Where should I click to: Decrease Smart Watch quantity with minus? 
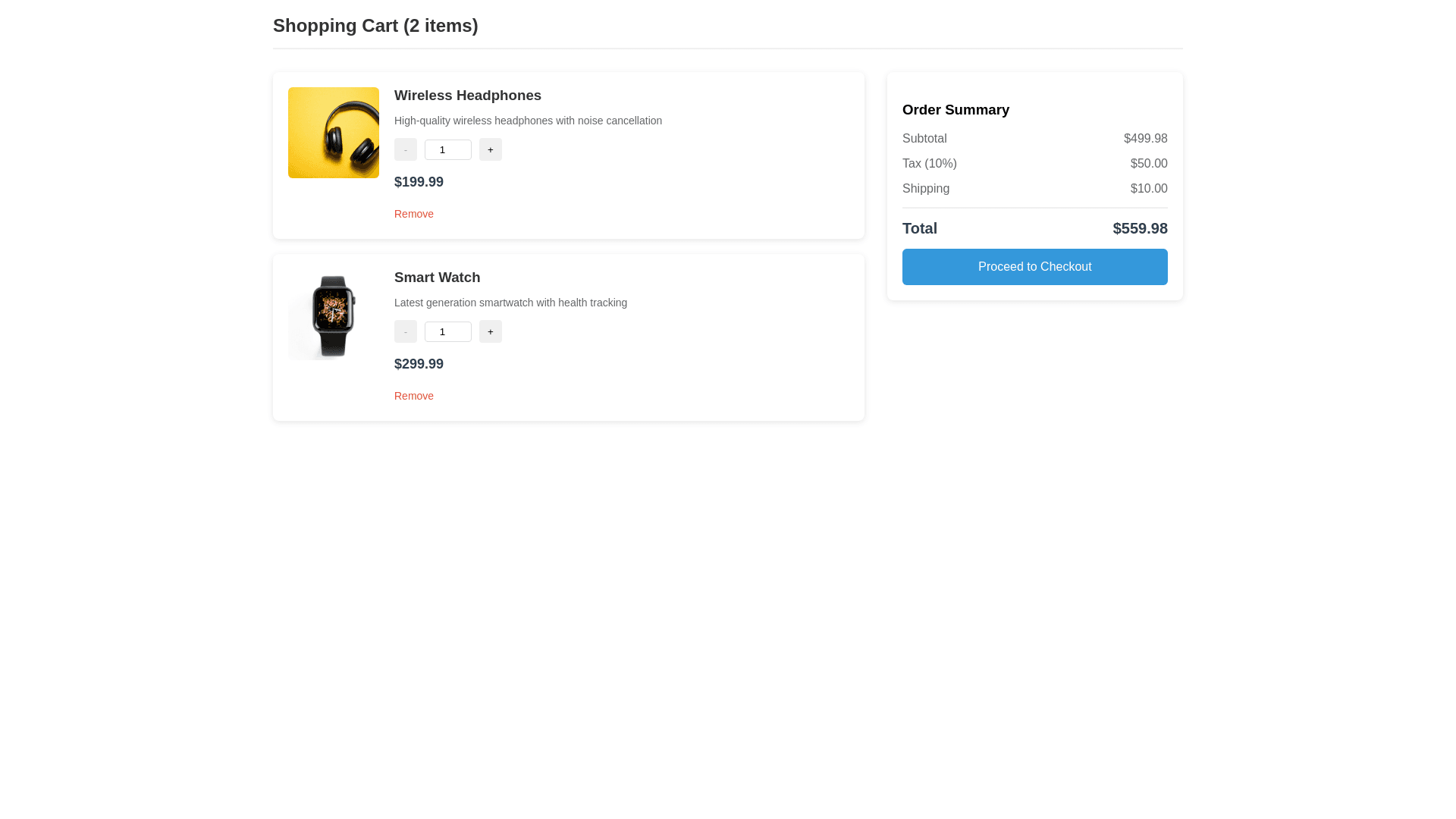coord(406,331)
